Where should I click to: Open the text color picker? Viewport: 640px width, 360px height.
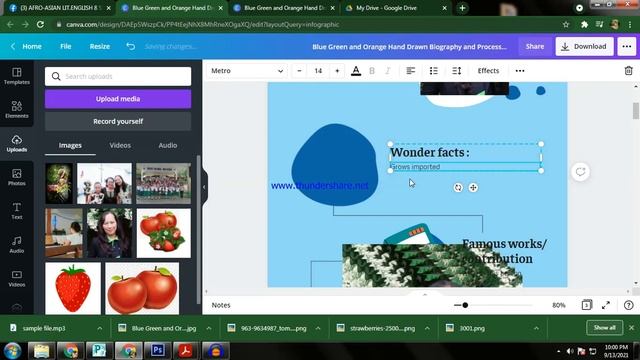pyautogui.click(x=356, y=71)
